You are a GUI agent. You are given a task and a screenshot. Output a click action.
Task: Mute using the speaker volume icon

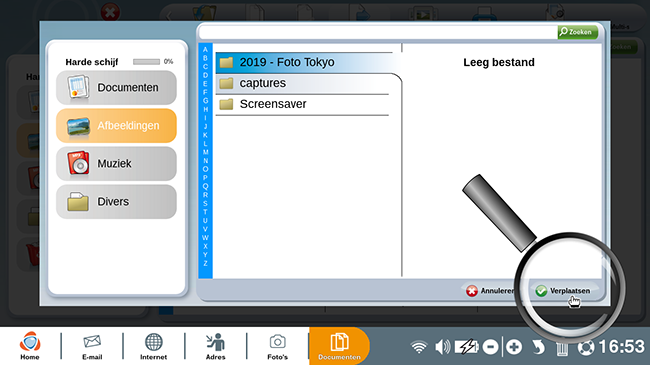pyautogui.click(x=443, y=347)
